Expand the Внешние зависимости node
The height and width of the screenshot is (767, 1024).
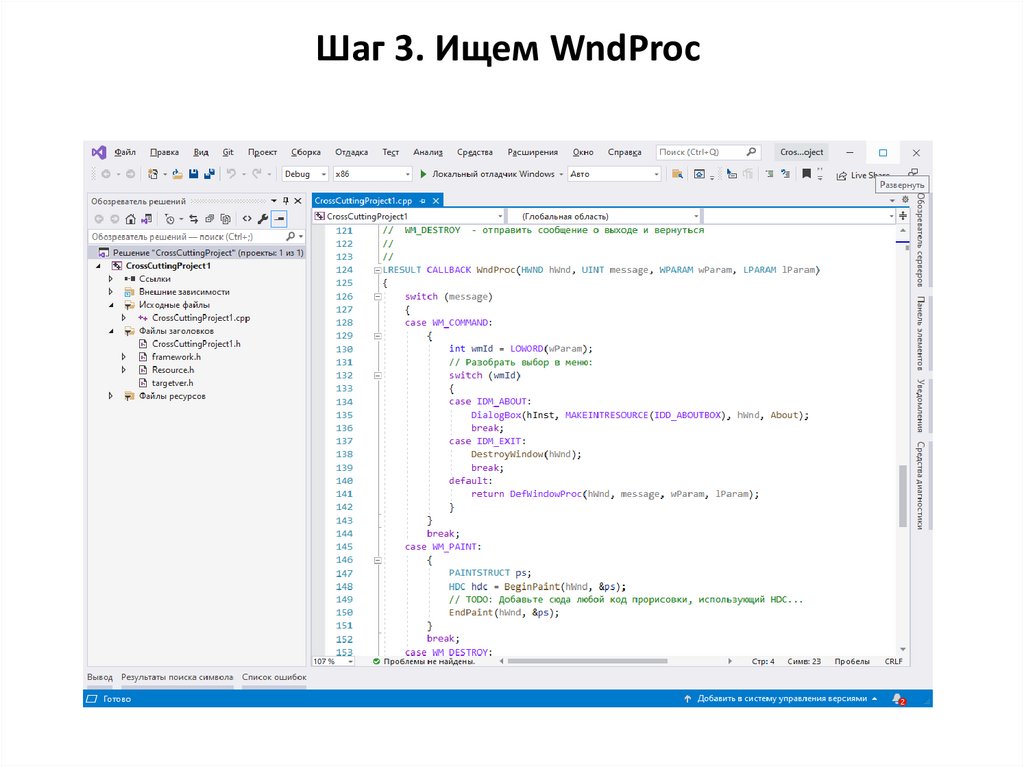coord(110,292)
